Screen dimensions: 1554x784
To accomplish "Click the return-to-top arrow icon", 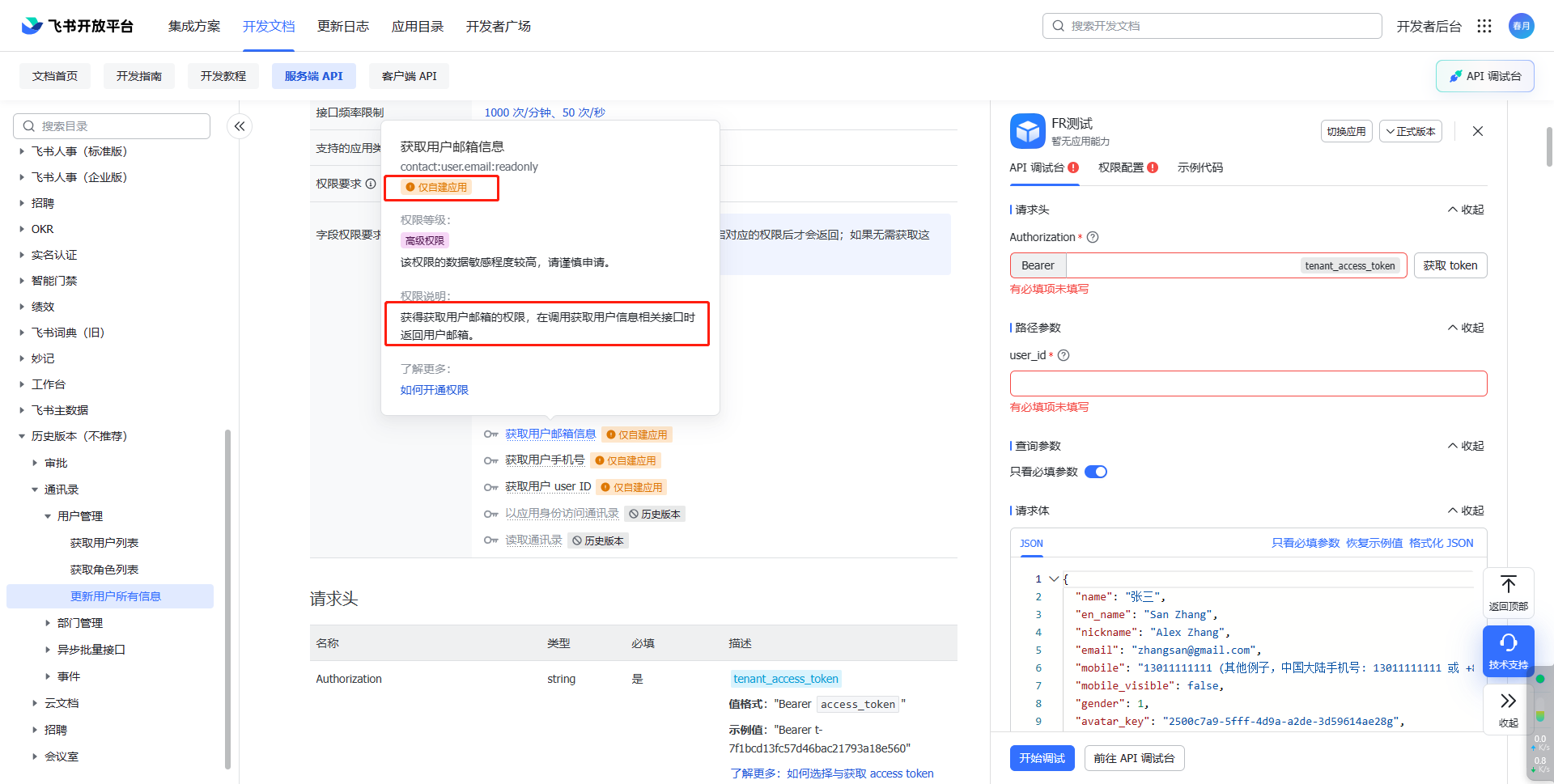I will click(x=1508, y=585).
